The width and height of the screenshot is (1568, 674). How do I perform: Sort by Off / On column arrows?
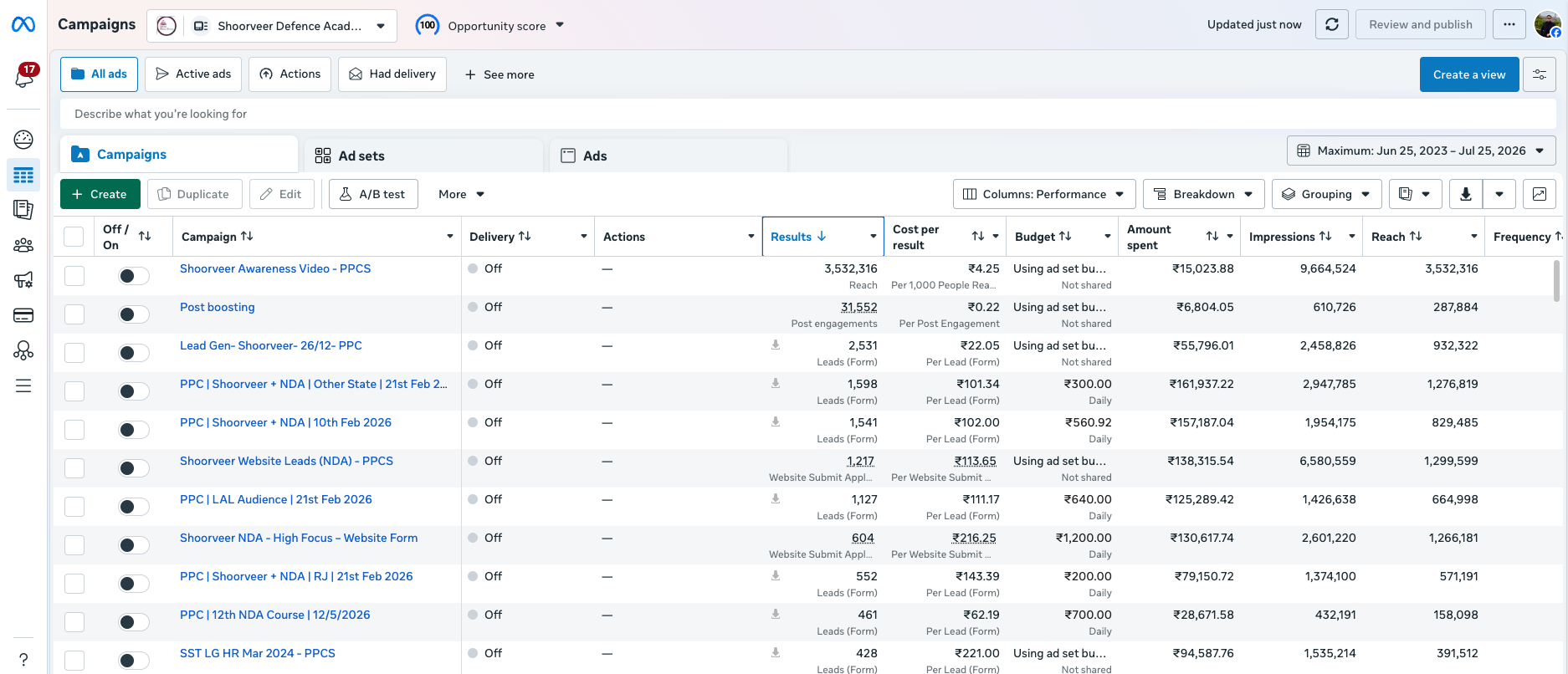tap(145, 236)
